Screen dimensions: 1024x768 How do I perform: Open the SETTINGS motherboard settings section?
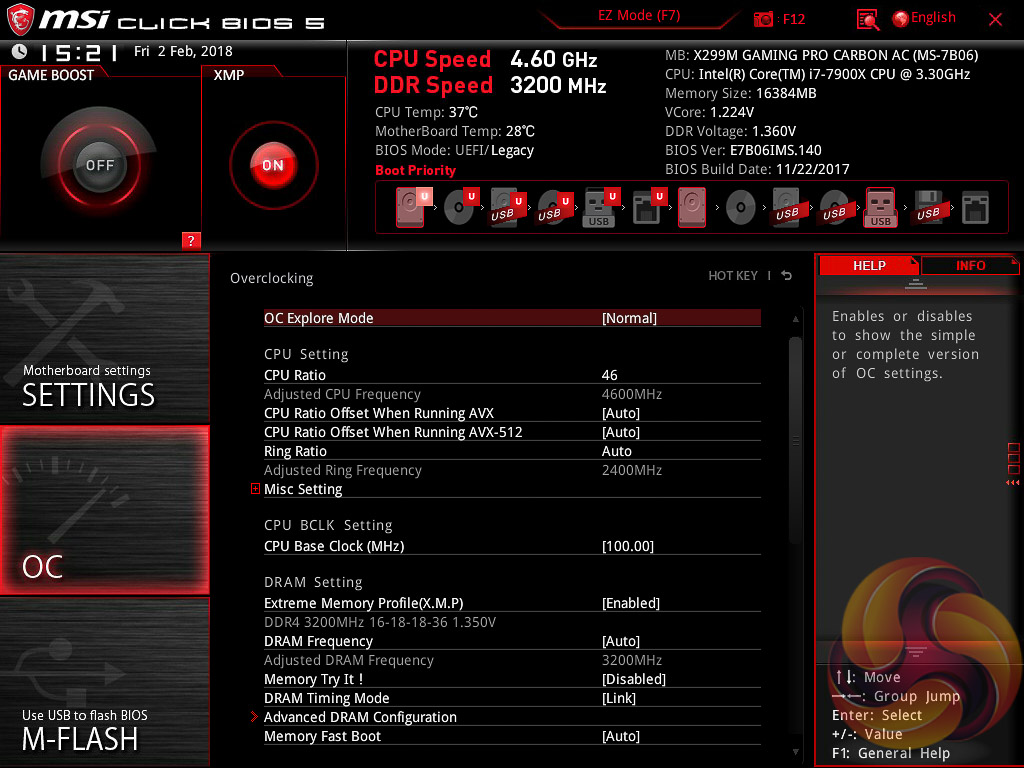pos(104,338)
